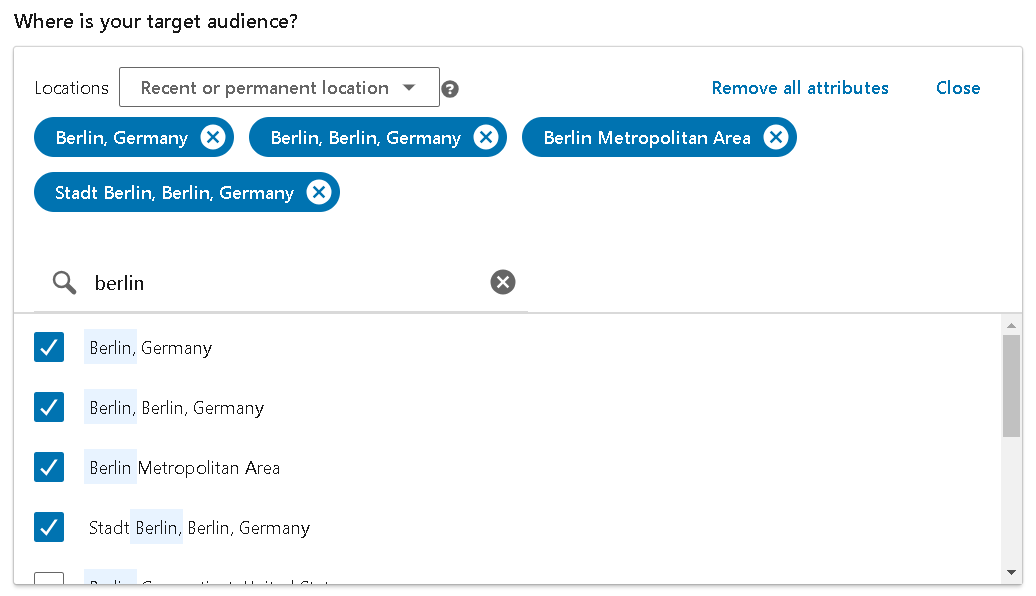The height and width of the screenshot is (596, 1036).
Task: Check the partially visible fifth Berlin result checkbox
Action: (49, 579)
